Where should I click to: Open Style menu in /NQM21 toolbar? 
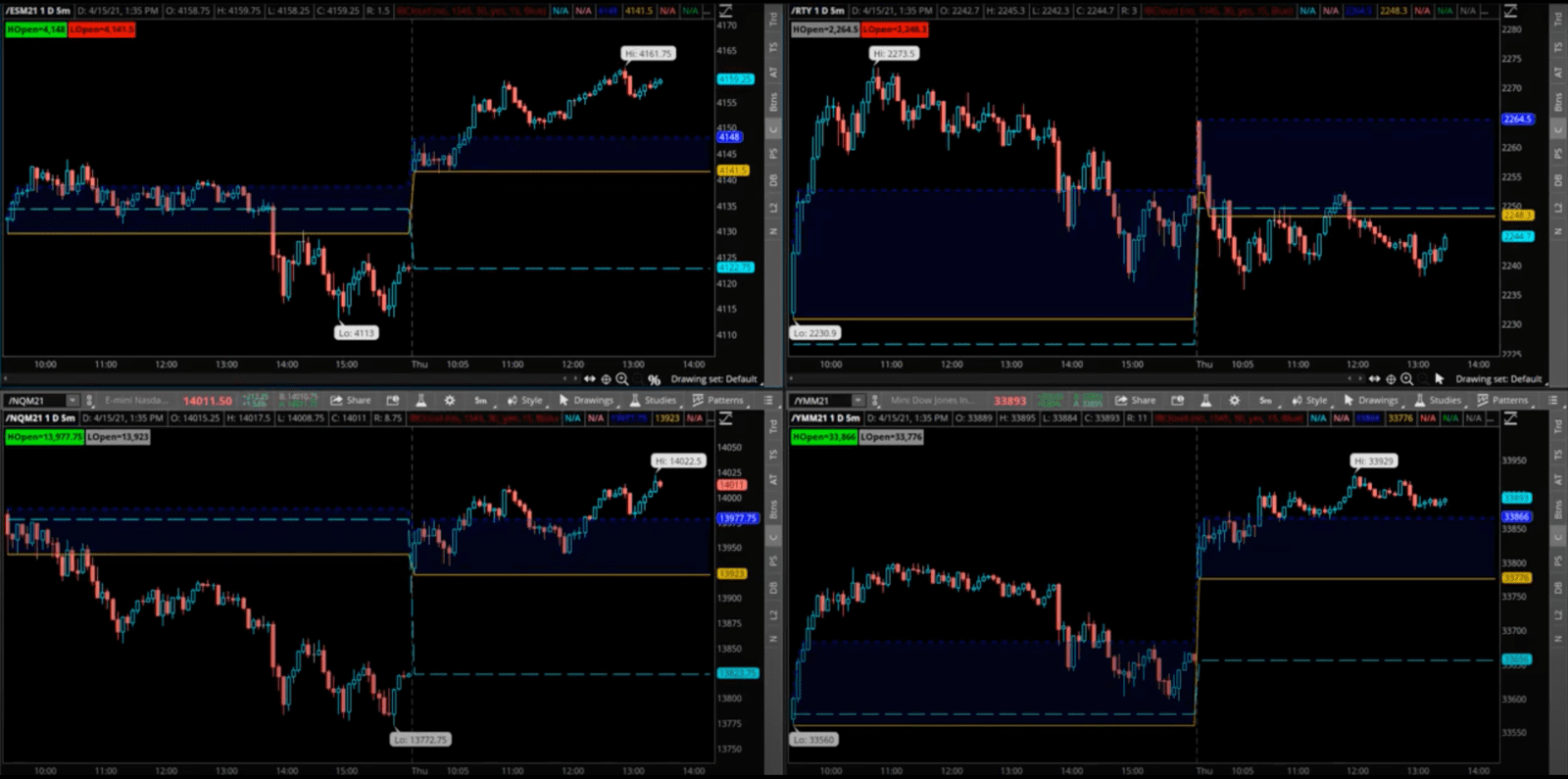click(525, 401)
